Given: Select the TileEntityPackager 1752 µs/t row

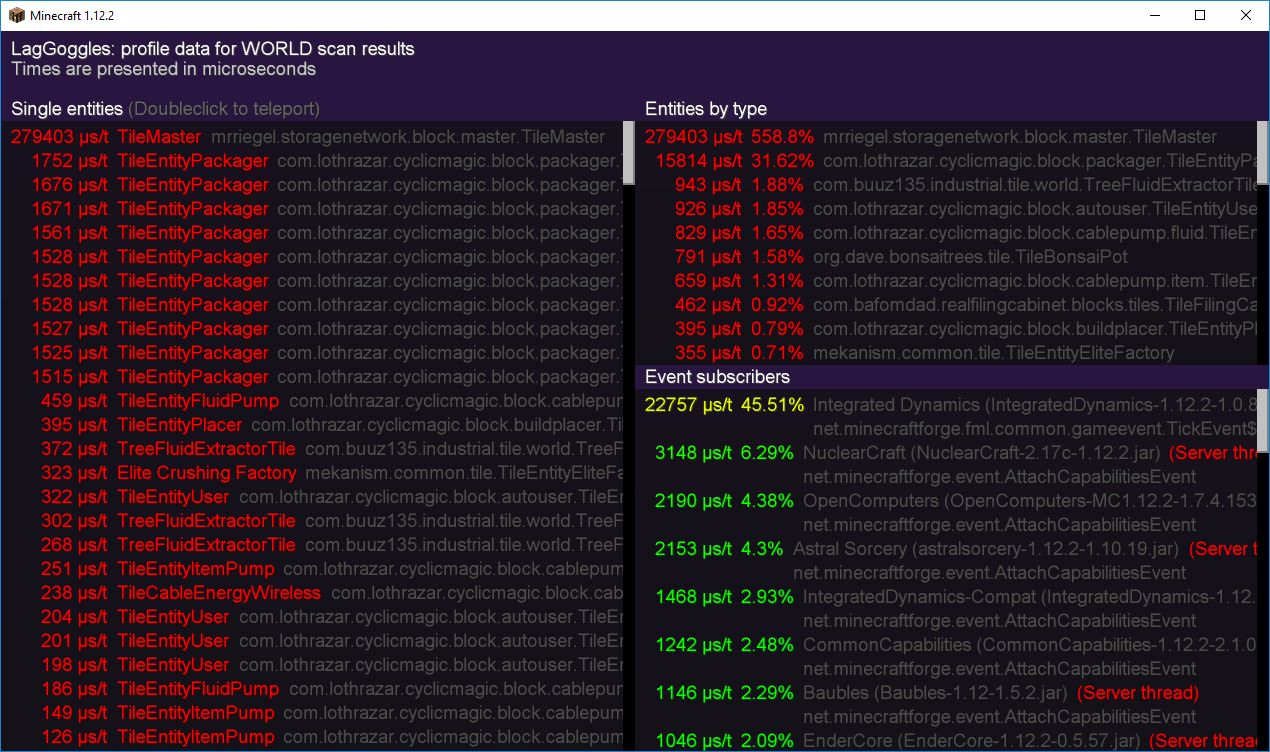Looking at the screenshot, I should 312,161.
